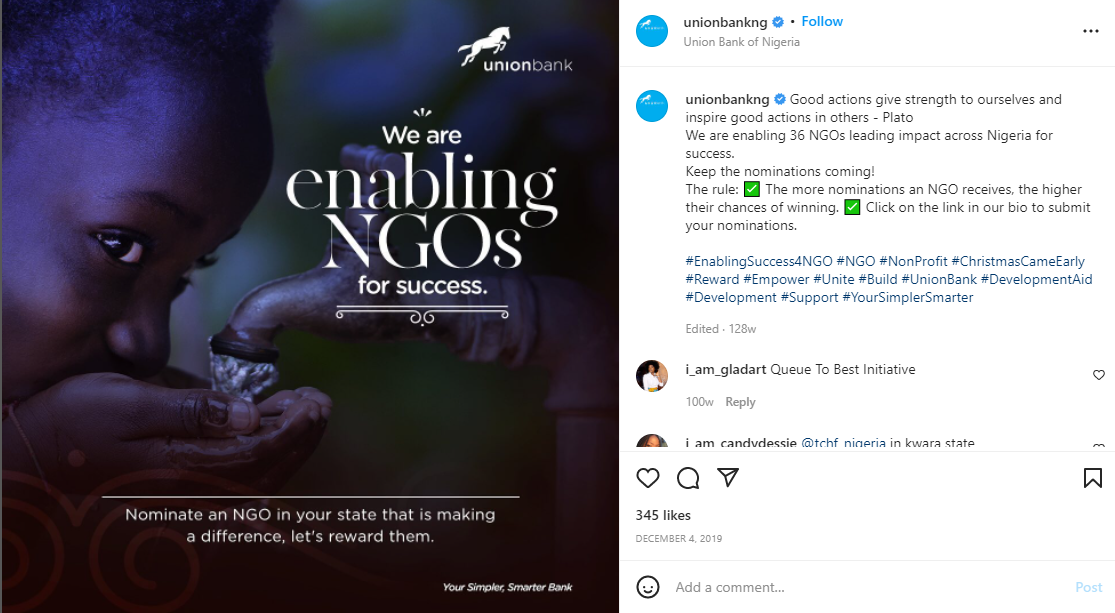
Task: Click the Follow button
Action: [822, 22]
